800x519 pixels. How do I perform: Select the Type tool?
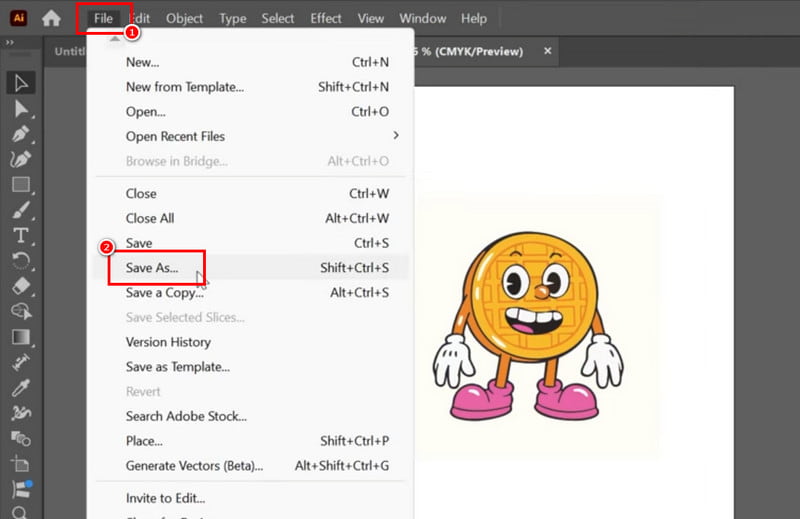point(20,236)
